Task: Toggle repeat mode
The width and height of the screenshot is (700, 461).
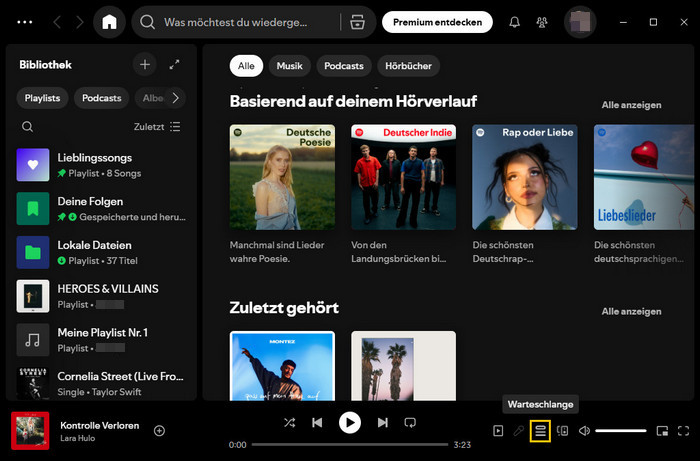Action: (x=410, y=422)
